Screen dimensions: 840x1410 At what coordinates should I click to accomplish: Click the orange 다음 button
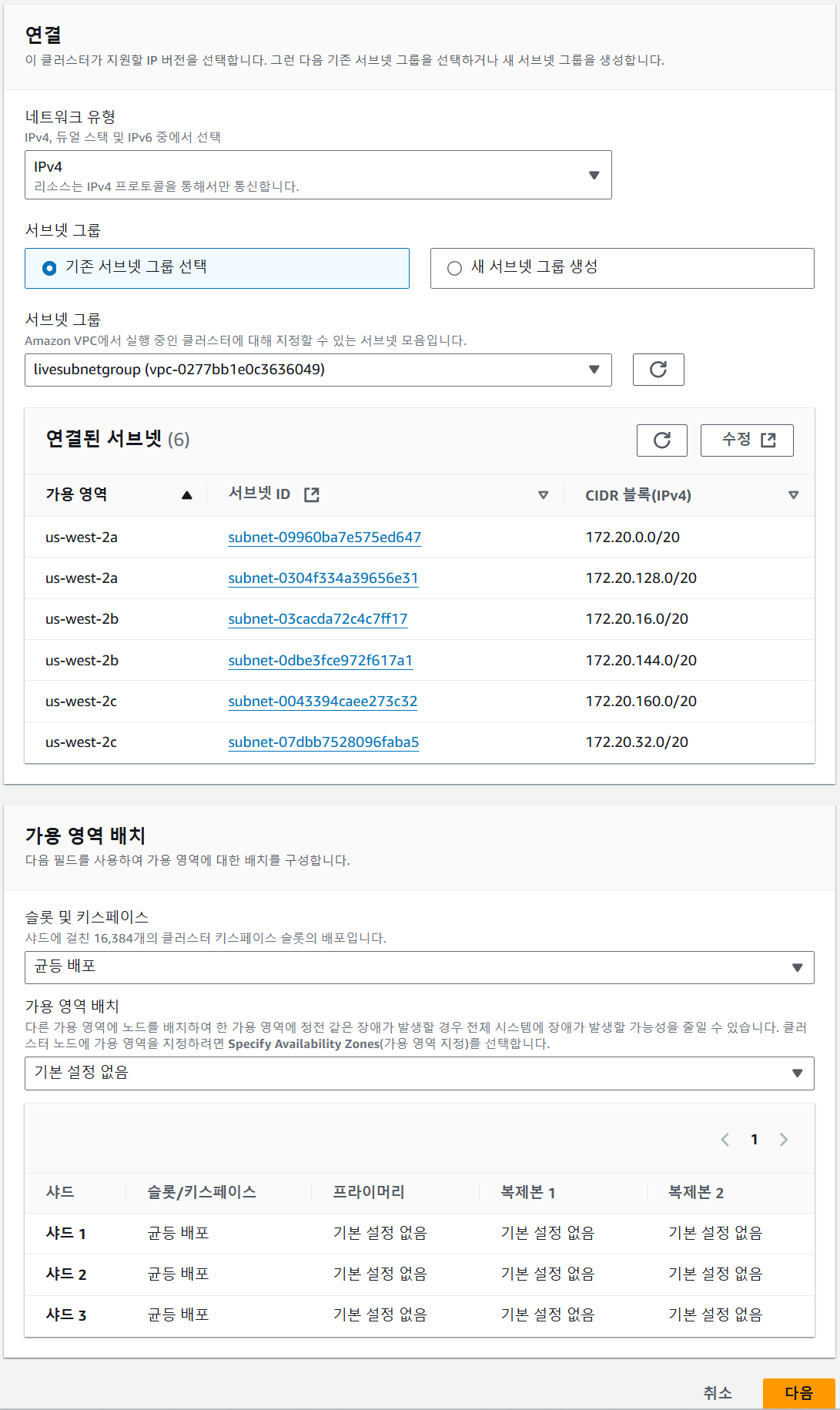[x=798, y=1393]
